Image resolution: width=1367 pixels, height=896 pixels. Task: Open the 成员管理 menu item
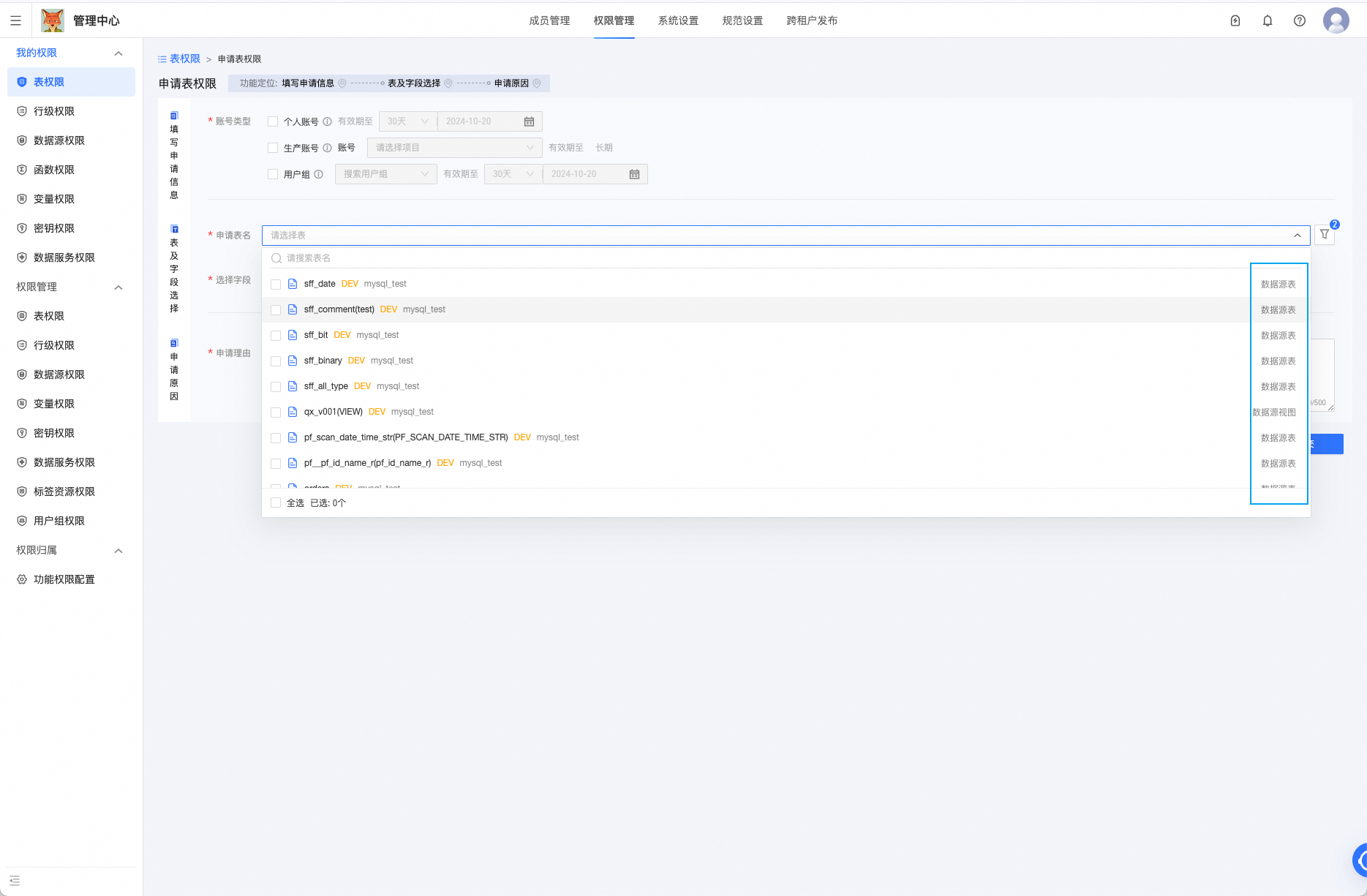pos(549,20)
